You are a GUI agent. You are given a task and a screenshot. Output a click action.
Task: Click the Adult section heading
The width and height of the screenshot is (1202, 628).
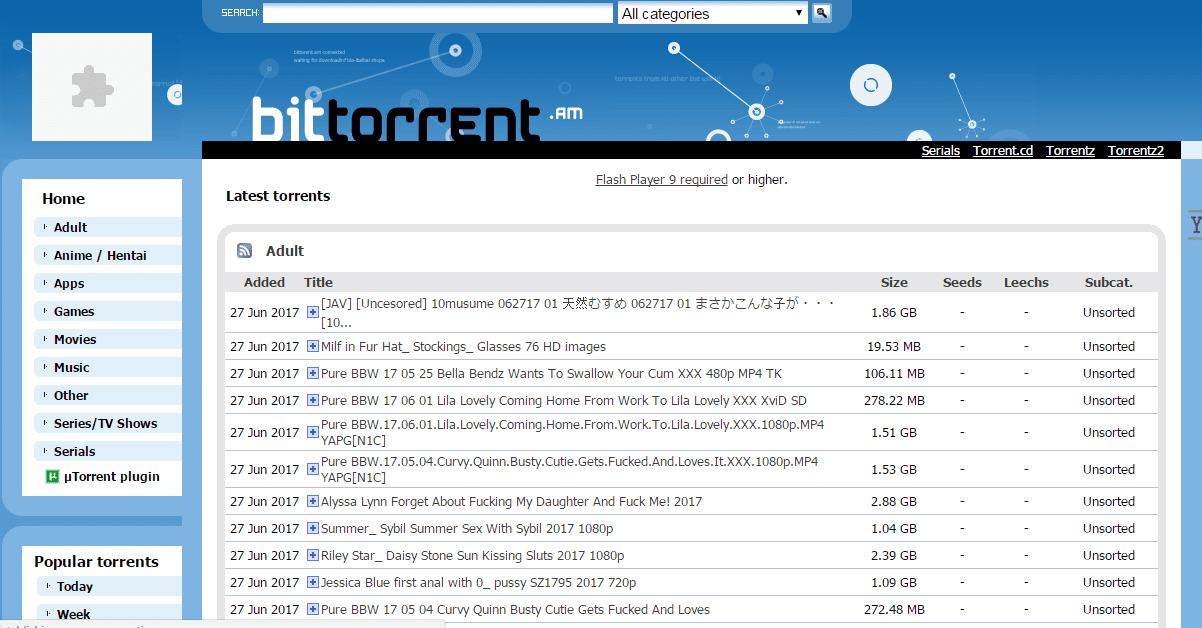pyautogui.click(x=285, y=251)
